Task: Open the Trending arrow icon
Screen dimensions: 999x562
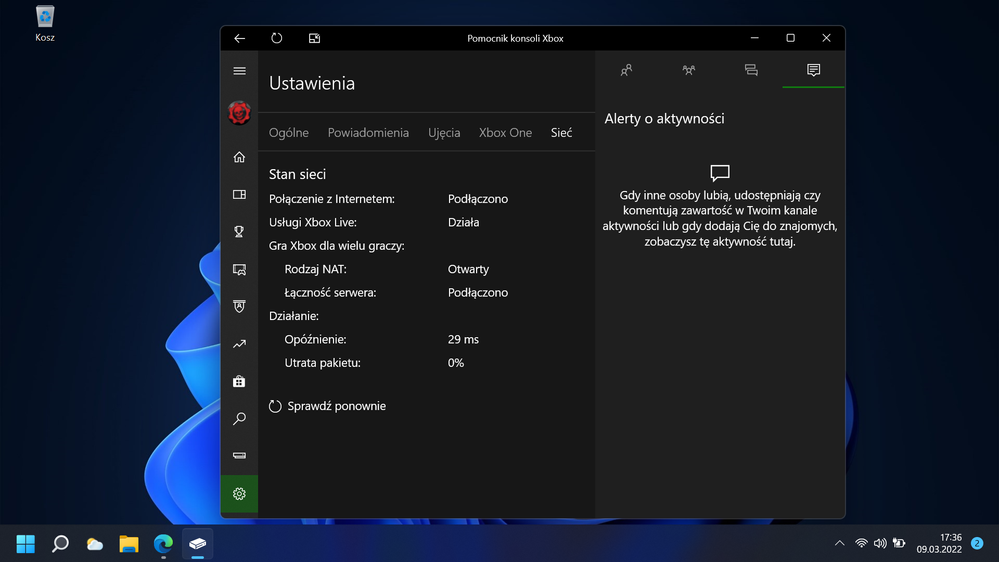Action: coord(239,344)
